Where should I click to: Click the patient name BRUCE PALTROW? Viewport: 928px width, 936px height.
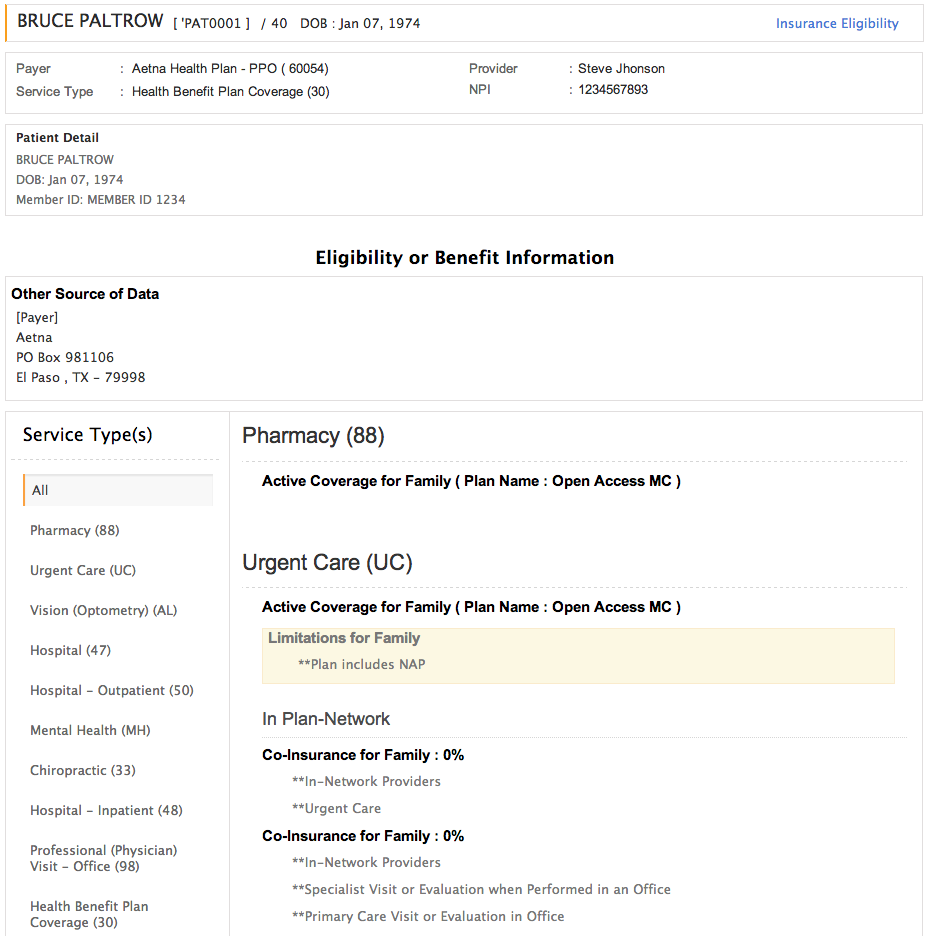pos(82,21)
